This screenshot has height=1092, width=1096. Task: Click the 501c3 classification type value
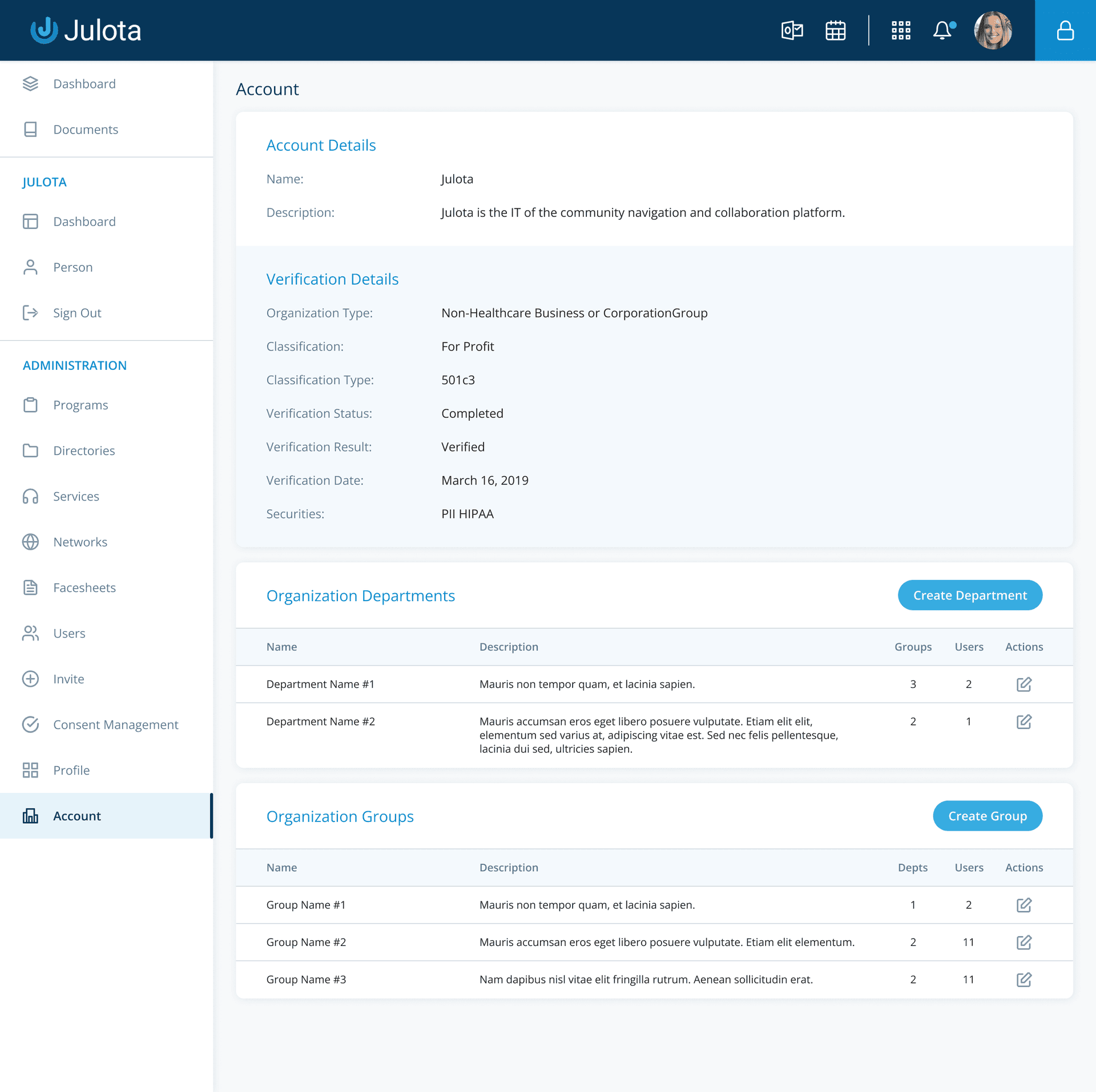[x=458, y=380]
